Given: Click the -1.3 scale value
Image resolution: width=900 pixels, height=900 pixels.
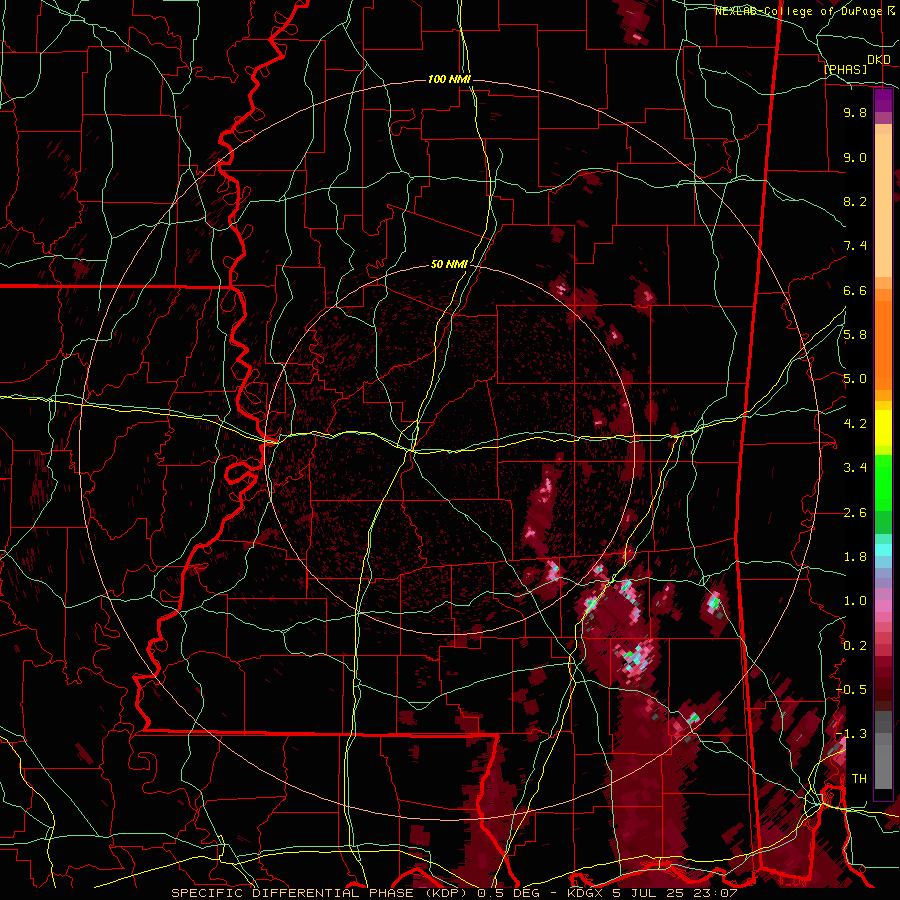Looking at the screenshot, I should pyautogui.click(x=851, y=734).
